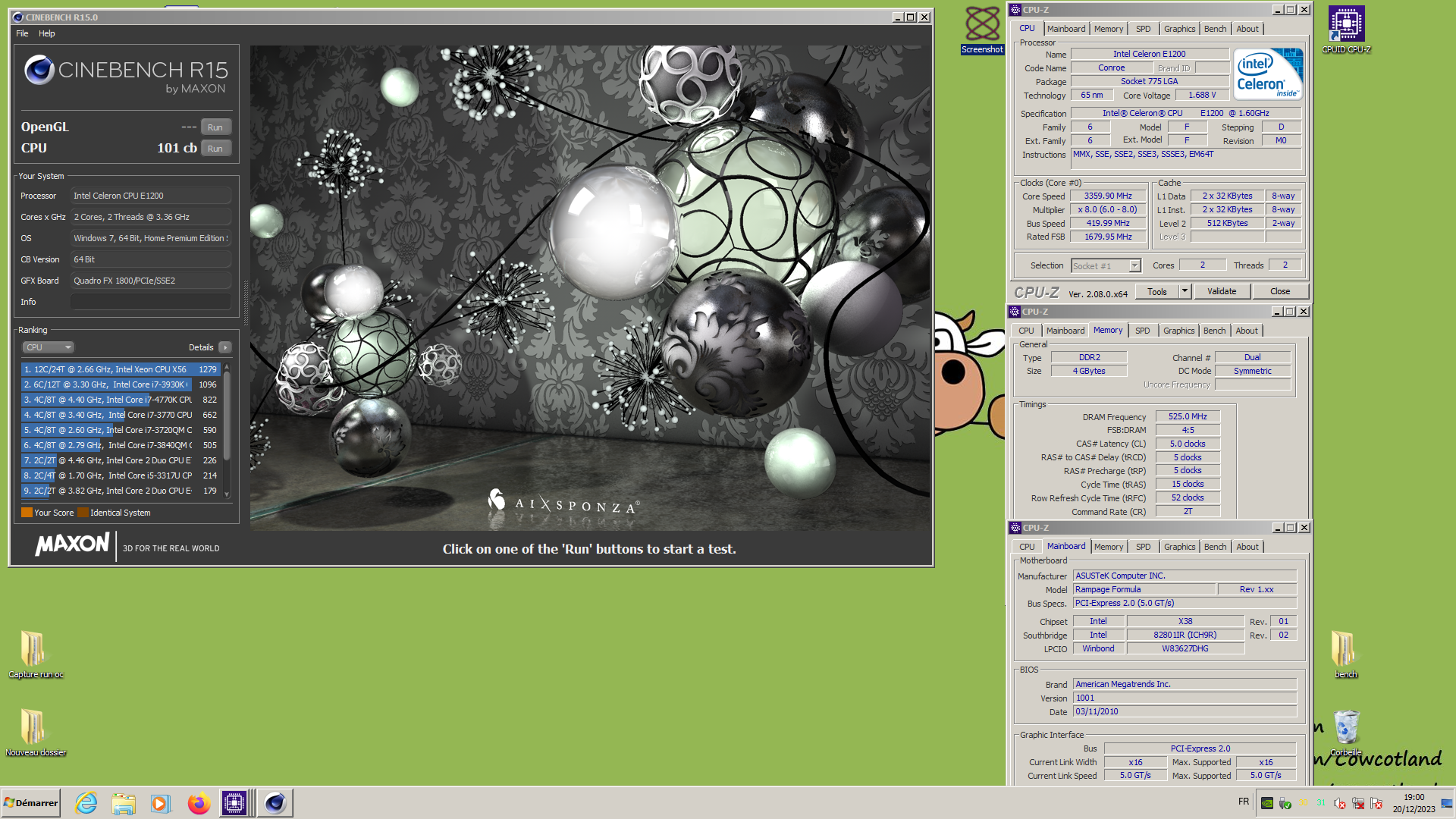
Task: Expand ranking Details arrow
Action: (224, 347)
